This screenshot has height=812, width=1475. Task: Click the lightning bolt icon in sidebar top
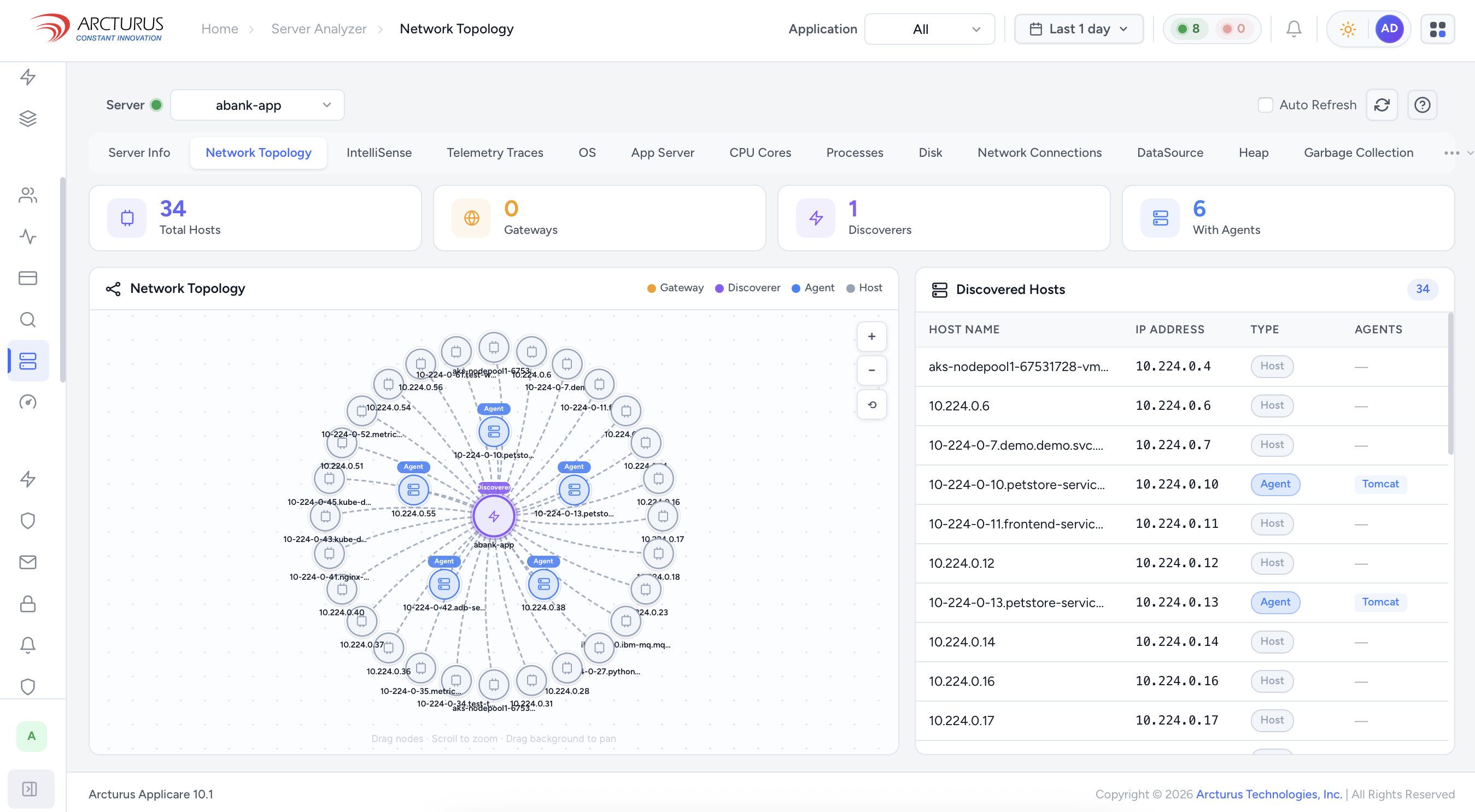click(28, 77)
